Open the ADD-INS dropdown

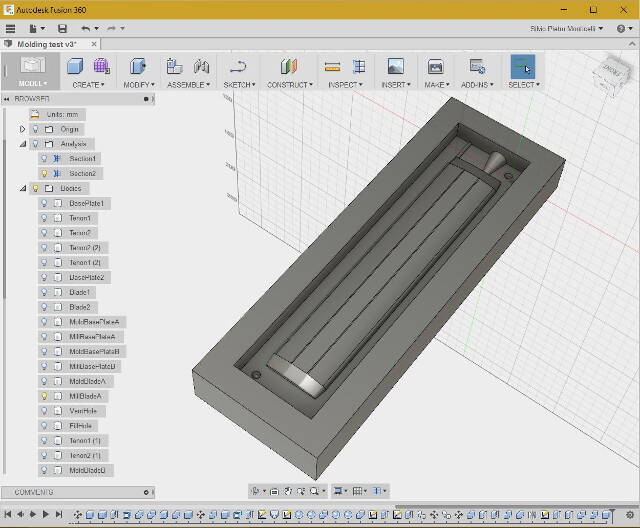click(x=477, y=84)
